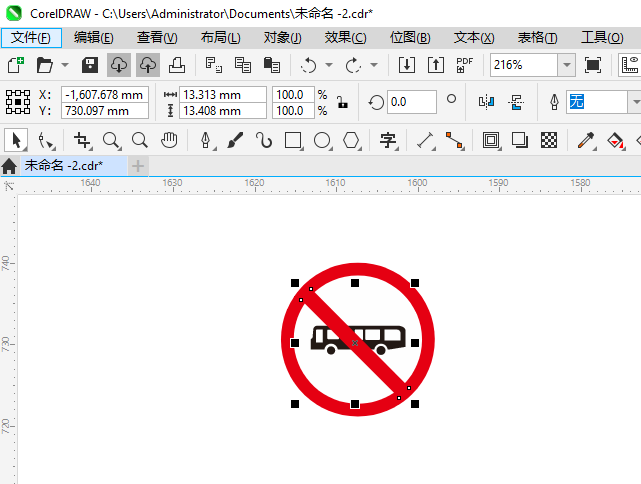Redo the last action

click(x=353, y=65)
